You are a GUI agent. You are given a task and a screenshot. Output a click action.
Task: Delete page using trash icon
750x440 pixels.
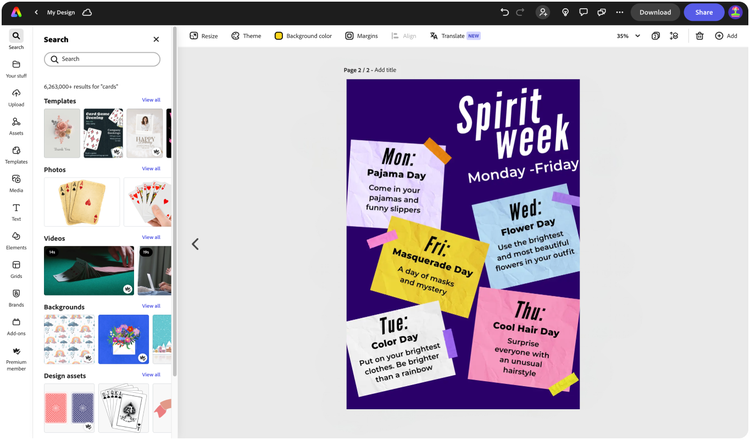pos(699,36)
